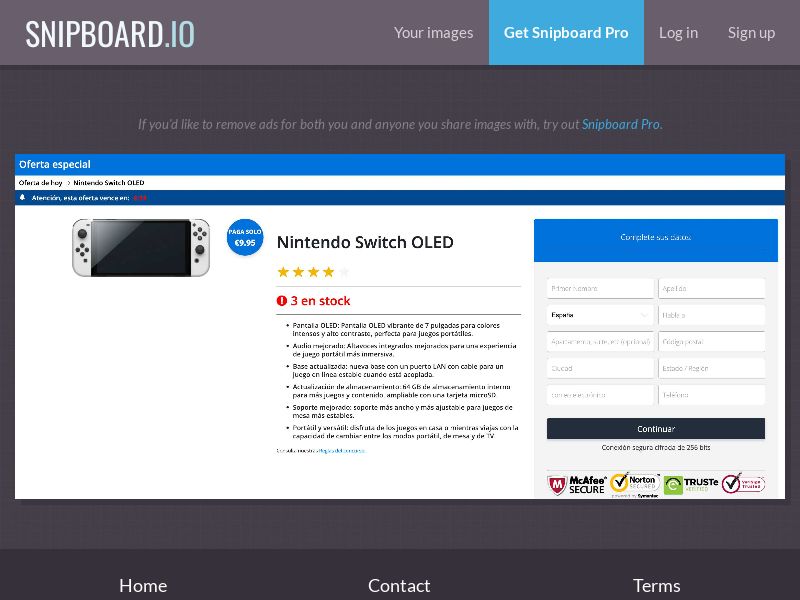Screen dimensions: 800x600
Task: Open the 'Your images' page
Action: click(x=433, y=33)
